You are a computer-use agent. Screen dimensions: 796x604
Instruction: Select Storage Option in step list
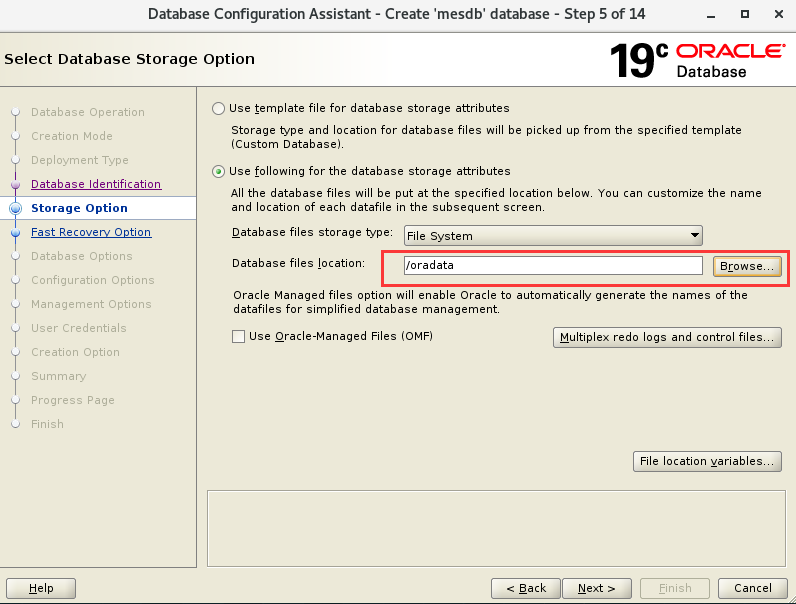(x=79, y=208)
